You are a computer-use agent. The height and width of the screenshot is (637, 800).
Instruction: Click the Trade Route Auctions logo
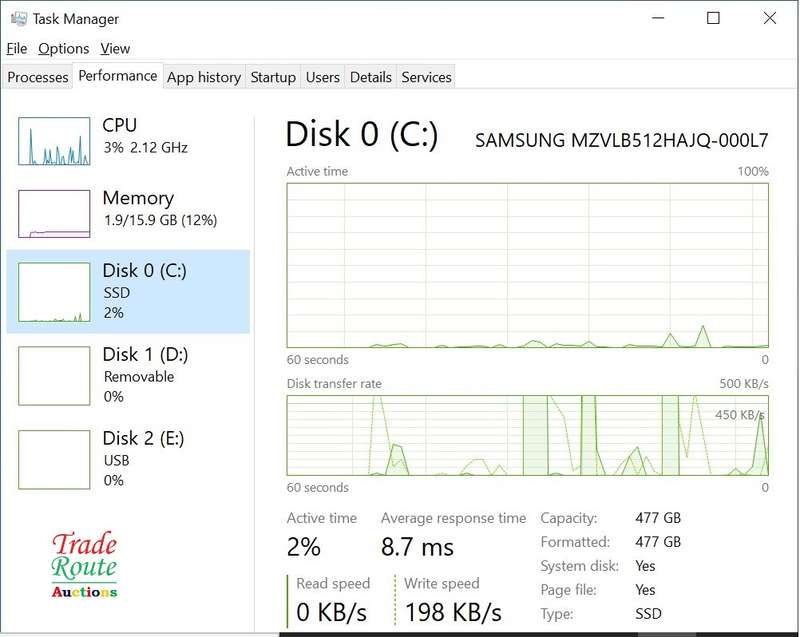tap(84, 564)
